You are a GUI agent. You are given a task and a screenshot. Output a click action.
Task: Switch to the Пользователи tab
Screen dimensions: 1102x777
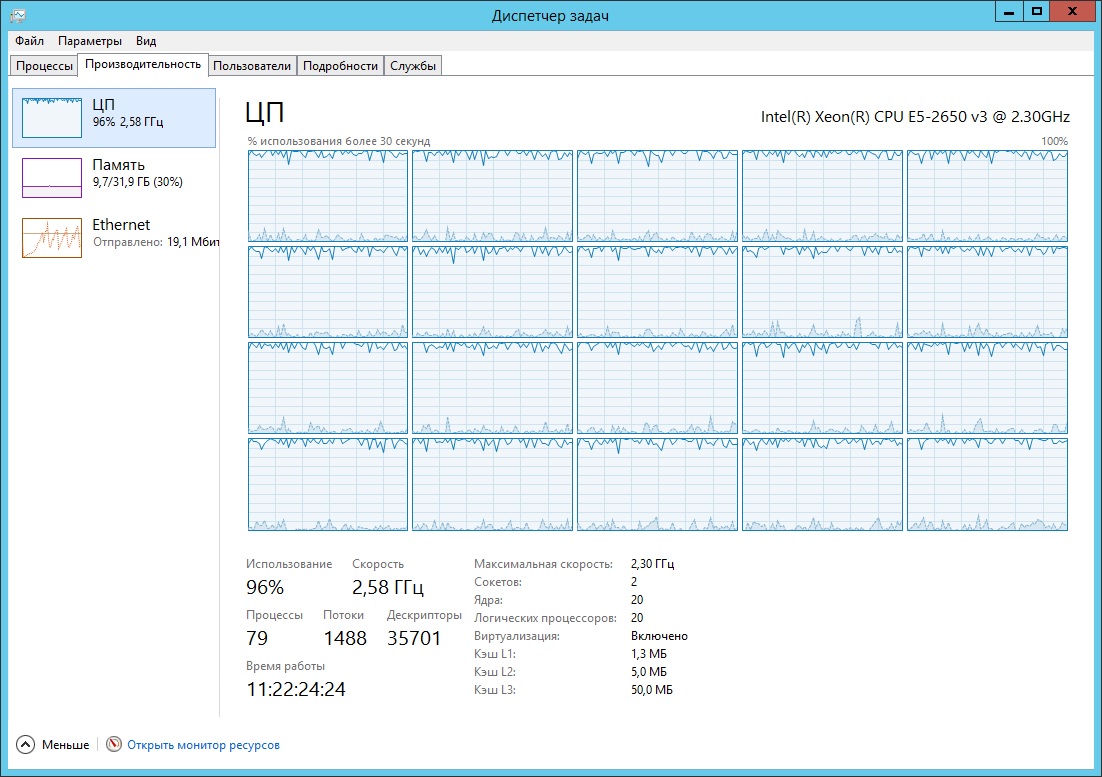(253, 66)
